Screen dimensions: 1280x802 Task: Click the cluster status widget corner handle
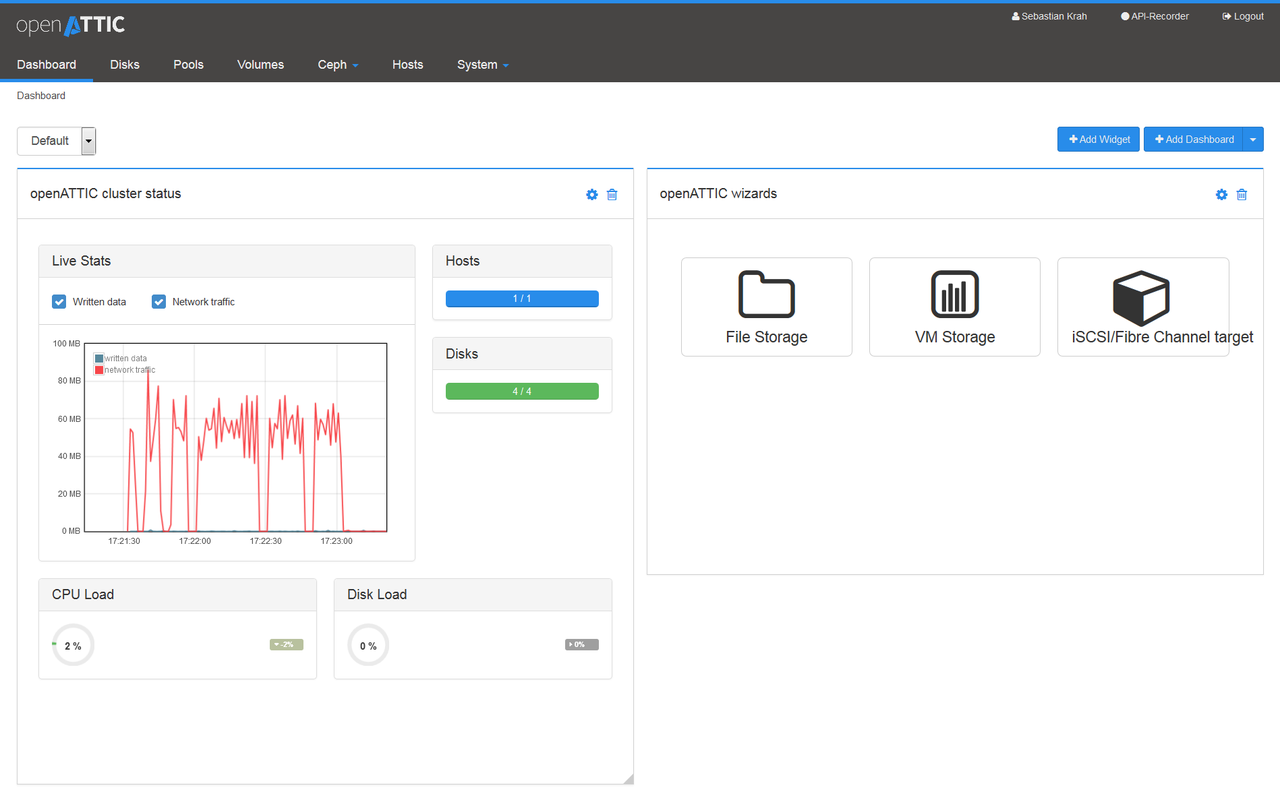click(x=628, y=779)
